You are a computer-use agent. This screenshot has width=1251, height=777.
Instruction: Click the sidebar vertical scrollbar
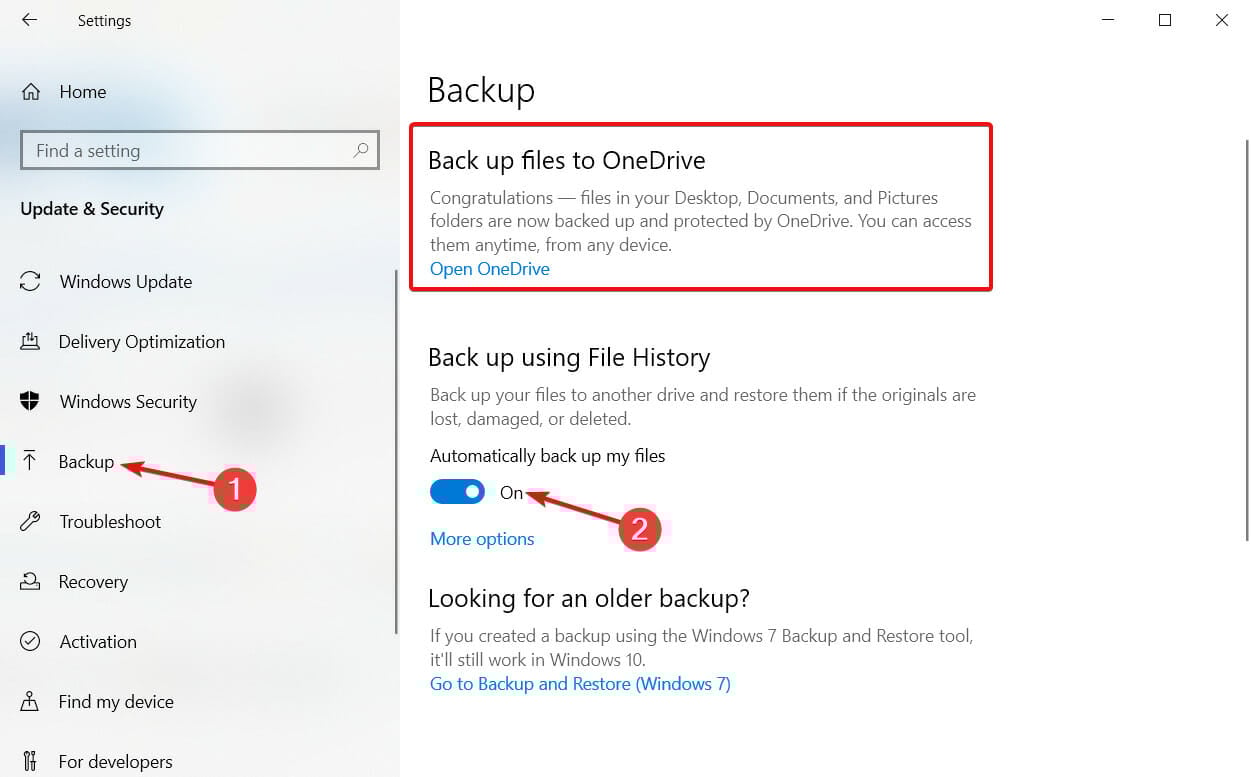tap(397, 451)
